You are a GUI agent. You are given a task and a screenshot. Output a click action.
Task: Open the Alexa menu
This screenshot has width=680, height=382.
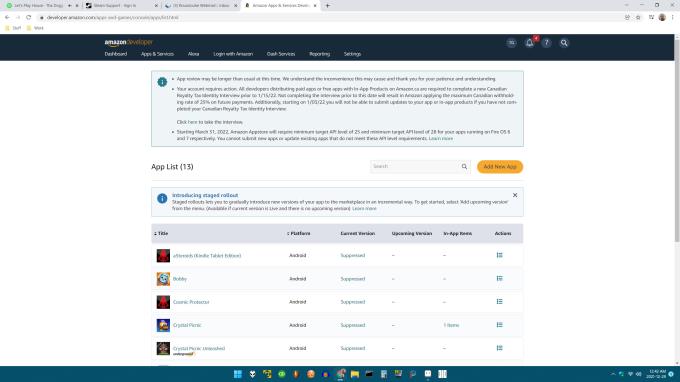[x=193, y=54]
